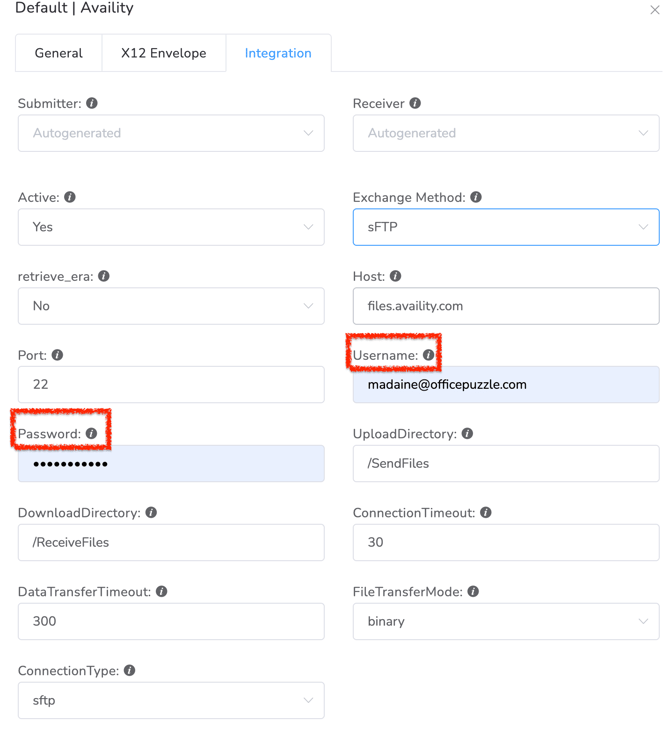Click the DataTransferTimeout info icon

coord(161,592)
